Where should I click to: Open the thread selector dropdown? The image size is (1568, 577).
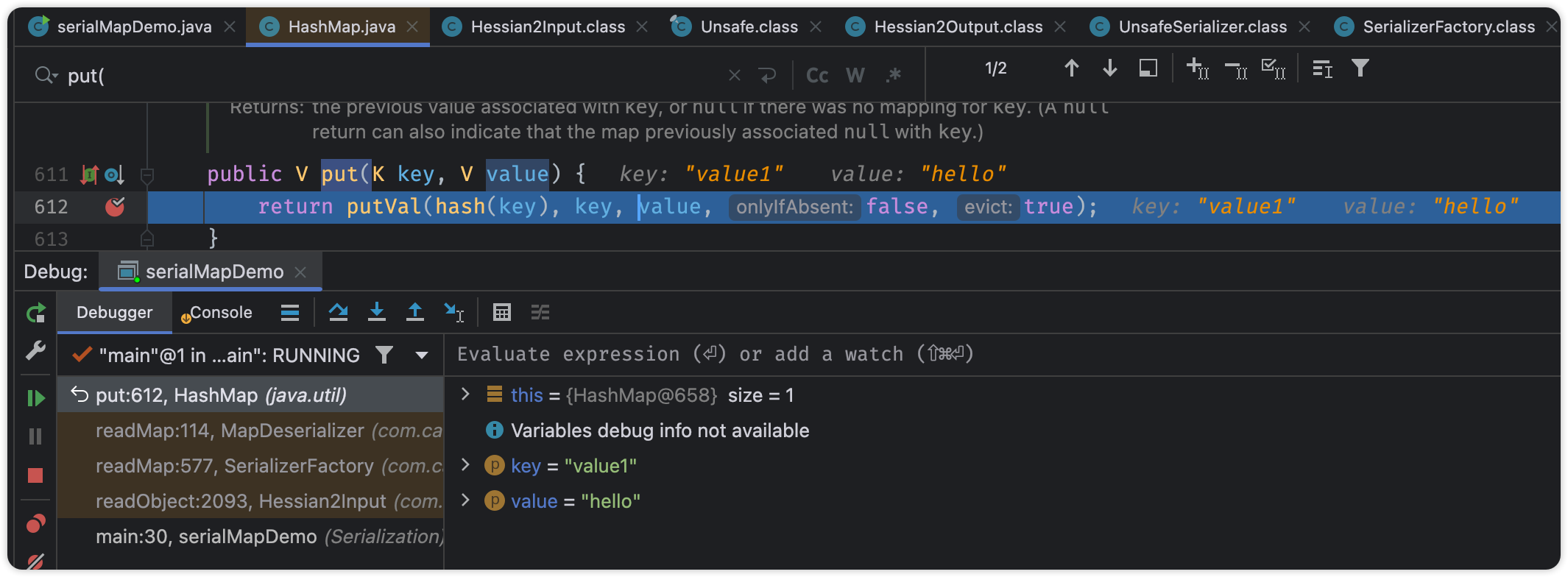click(422, 355)
